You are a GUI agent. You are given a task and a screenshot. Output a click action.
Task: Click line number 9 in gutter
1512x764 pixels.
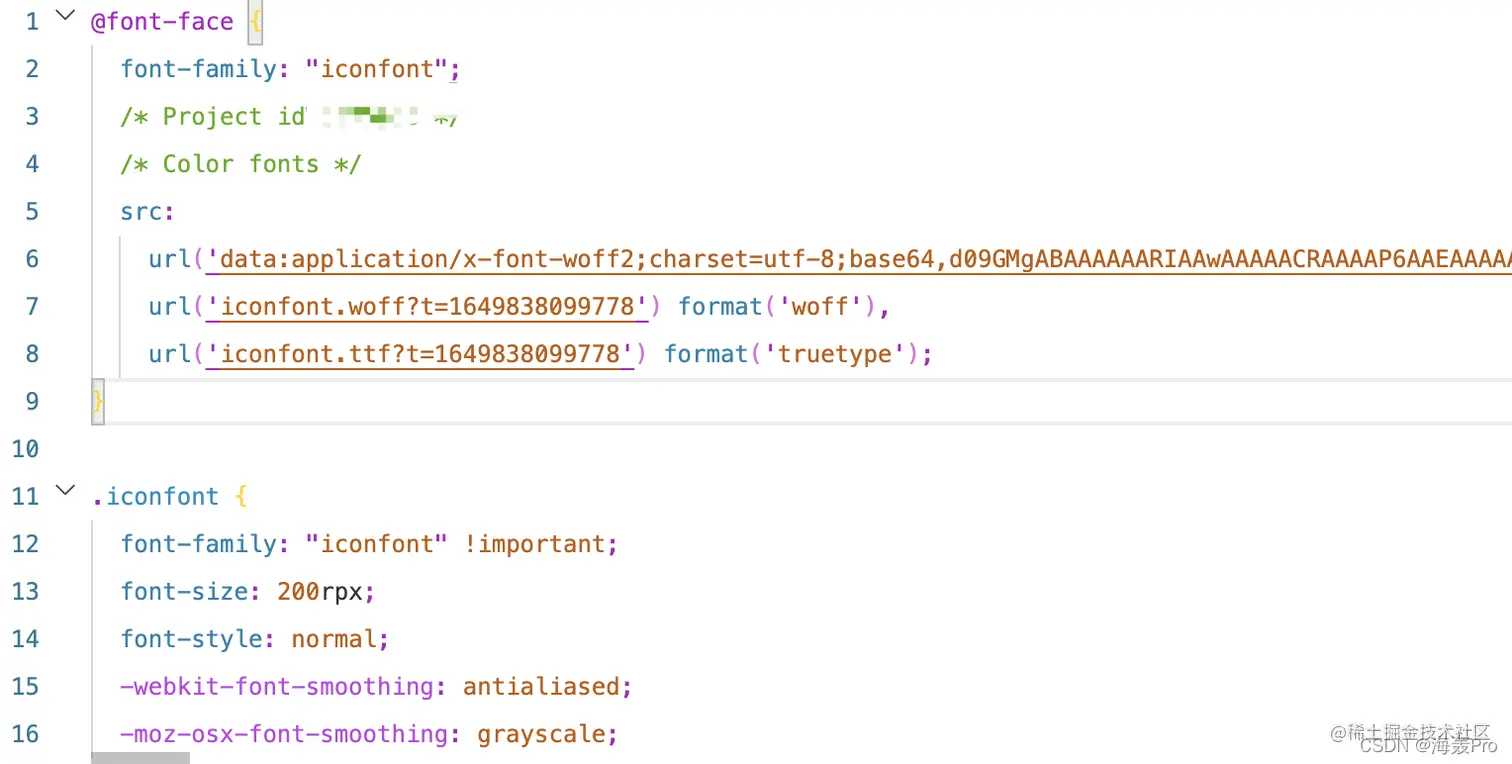click(x=32, y=401)
